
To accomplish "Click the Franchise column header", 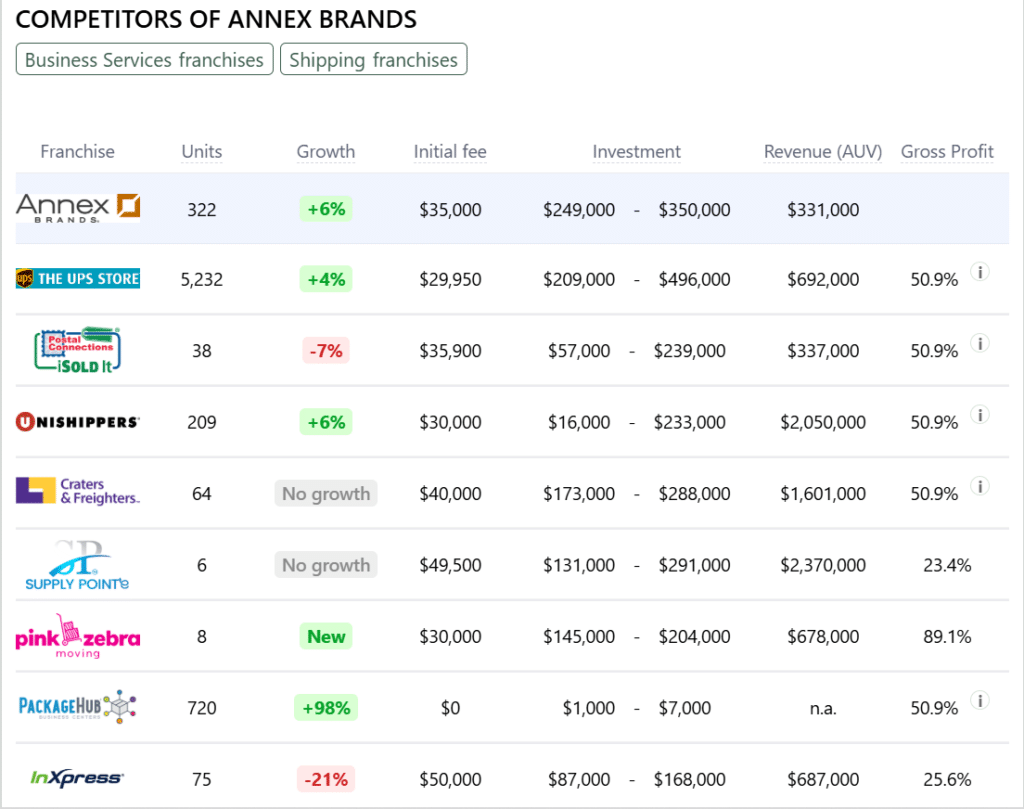I will click(78, 151).
